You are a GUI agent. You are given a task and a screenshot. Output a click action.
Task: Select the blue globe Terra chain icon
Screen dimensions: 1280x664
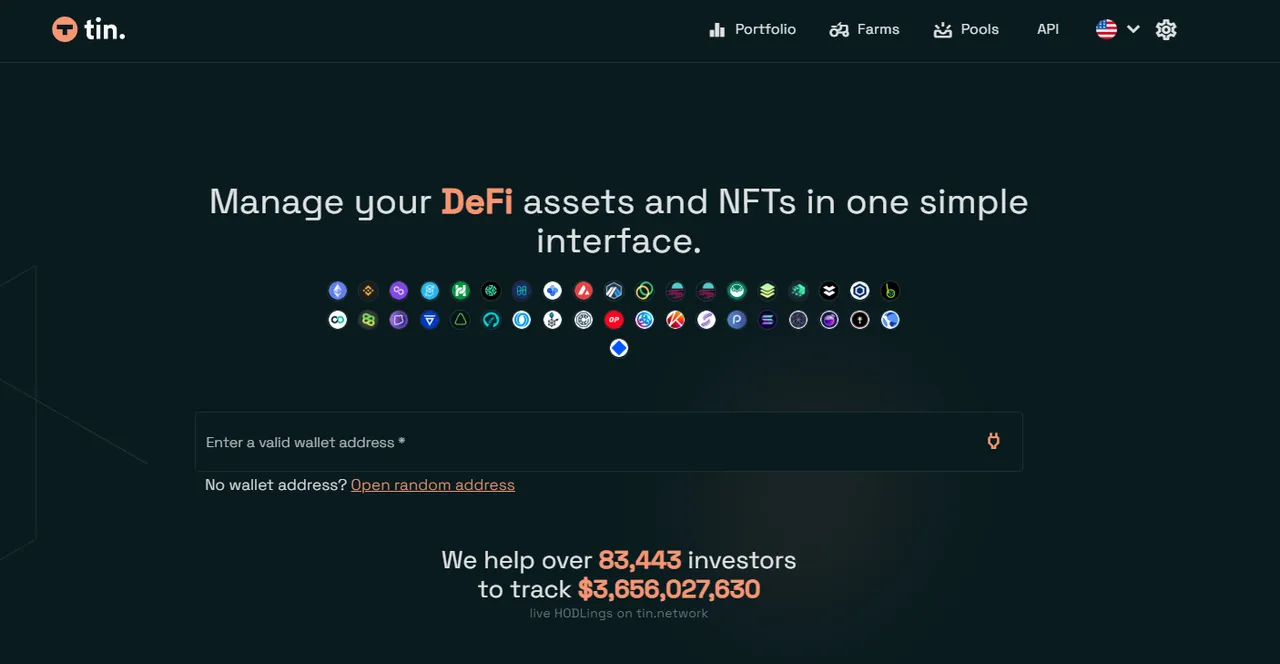[890, 320]
